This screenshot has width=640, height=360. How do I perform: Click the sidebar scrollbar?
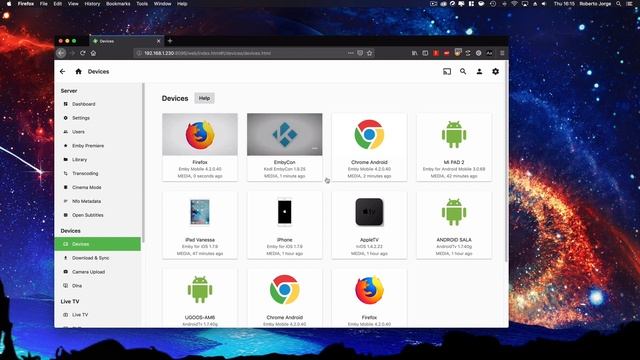click(x=143, y=163)
